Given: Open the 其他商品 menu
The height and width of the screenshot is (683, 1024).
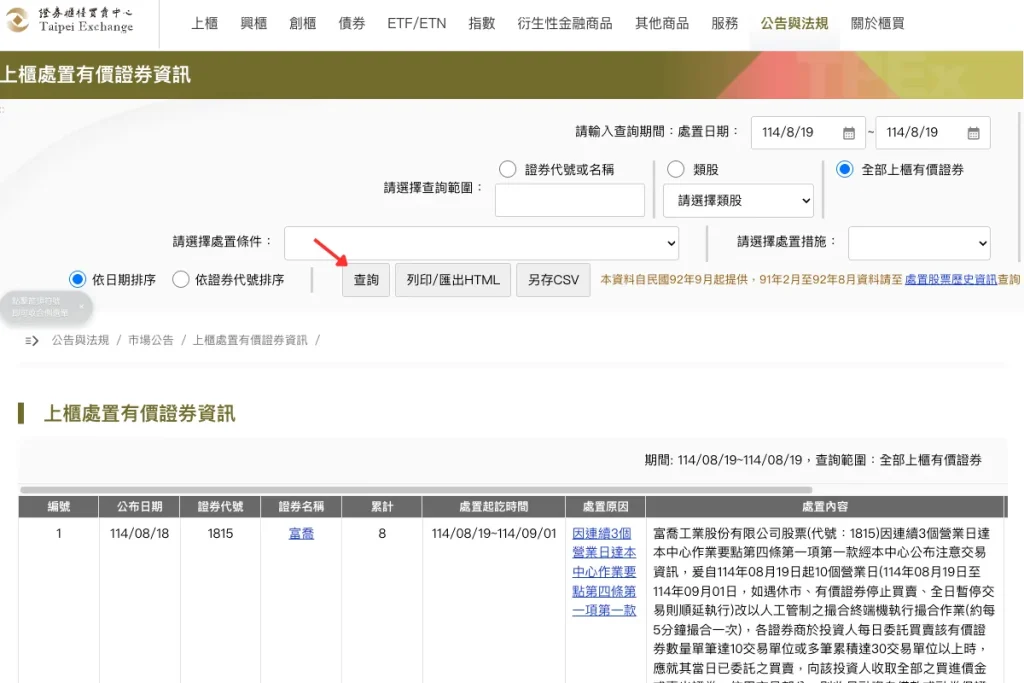Looking at the screenshot, I should pos(662,24).
